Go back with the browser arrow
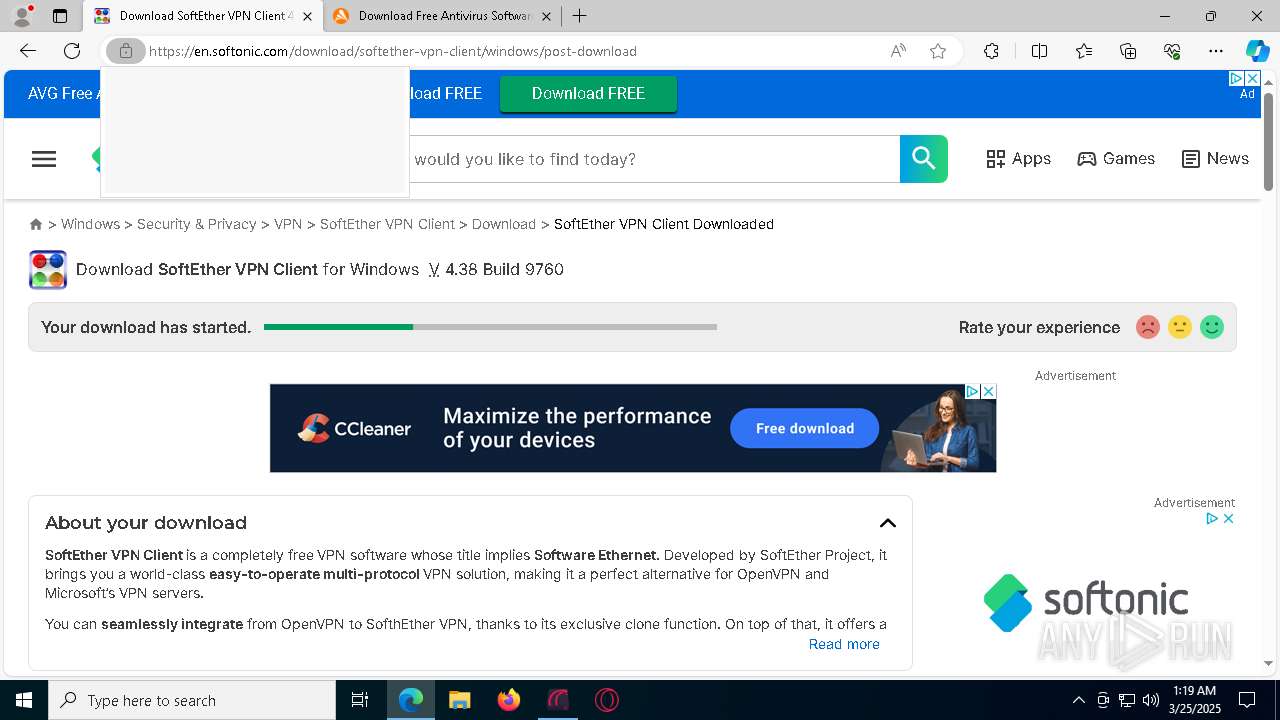 [28, 51]
